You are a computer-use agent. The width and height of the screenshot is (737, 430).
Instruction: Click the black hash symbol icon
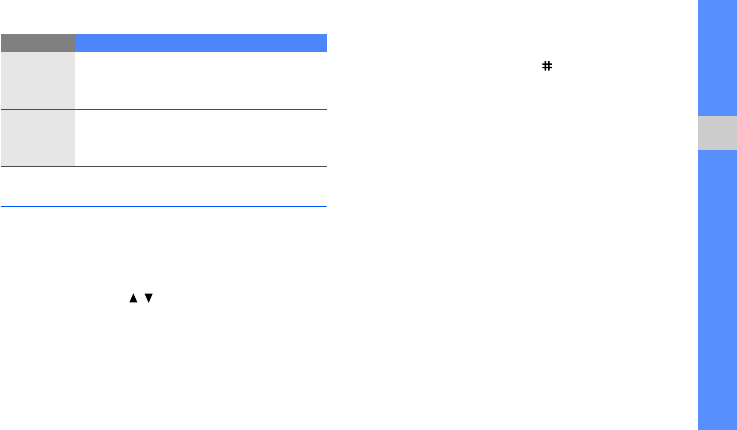click(547, 66)
